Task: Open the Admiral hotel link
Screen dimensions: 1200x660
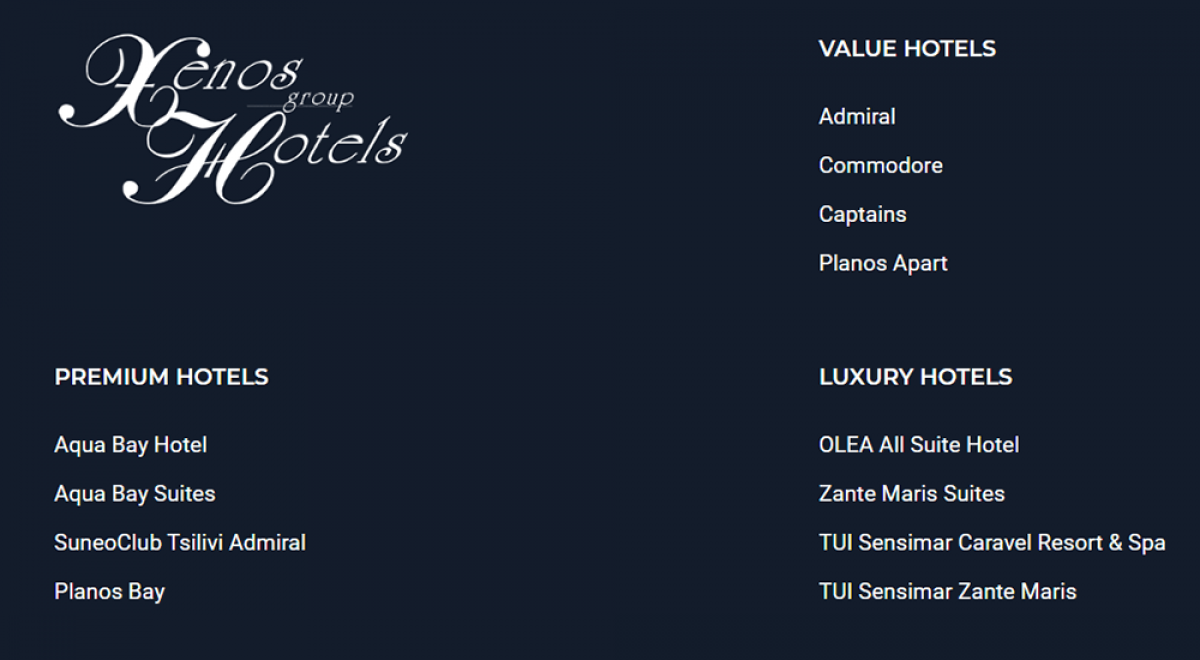Action: (857, 117)
